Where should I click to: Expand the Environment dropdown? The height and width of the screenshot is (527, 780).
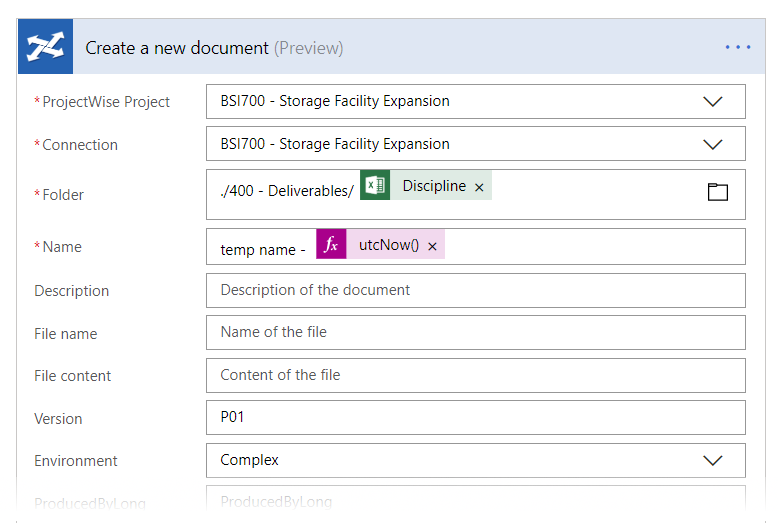(x=712, y=460)
